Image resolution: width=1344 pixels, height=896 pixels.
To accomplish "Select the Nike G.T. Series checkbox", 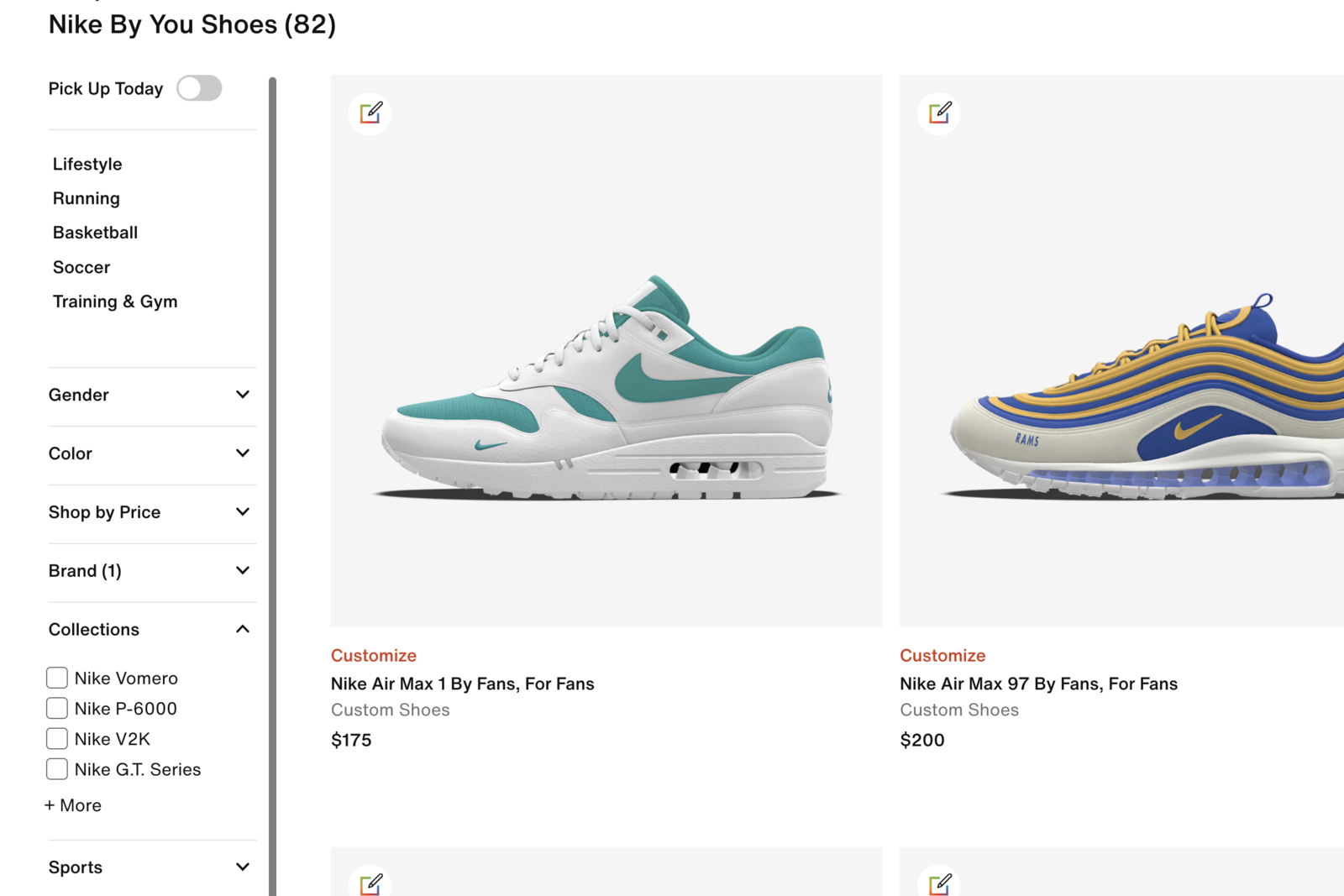I will pos(57,769).
